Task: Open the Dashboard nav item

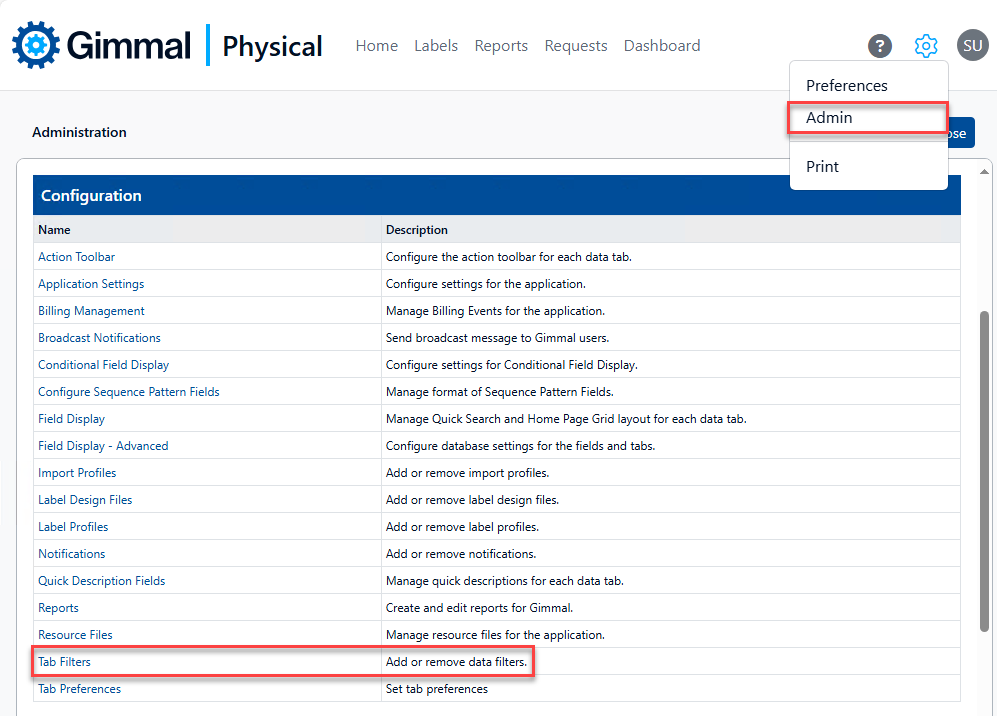Action: 662,46
